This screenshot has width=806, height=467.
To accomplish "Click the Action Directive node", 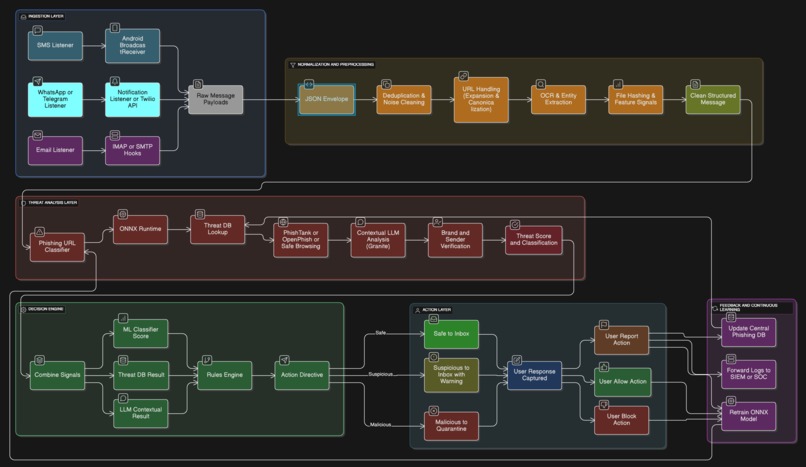I will [x=302, y=375].
